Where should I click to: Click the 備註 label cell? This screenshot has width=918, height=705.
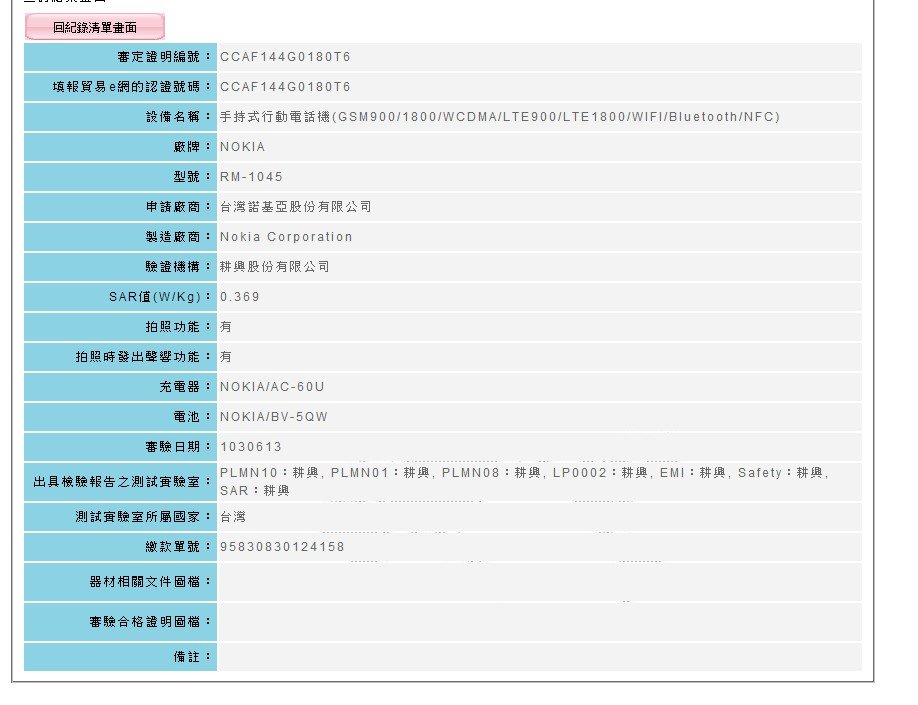click(120, 656)
